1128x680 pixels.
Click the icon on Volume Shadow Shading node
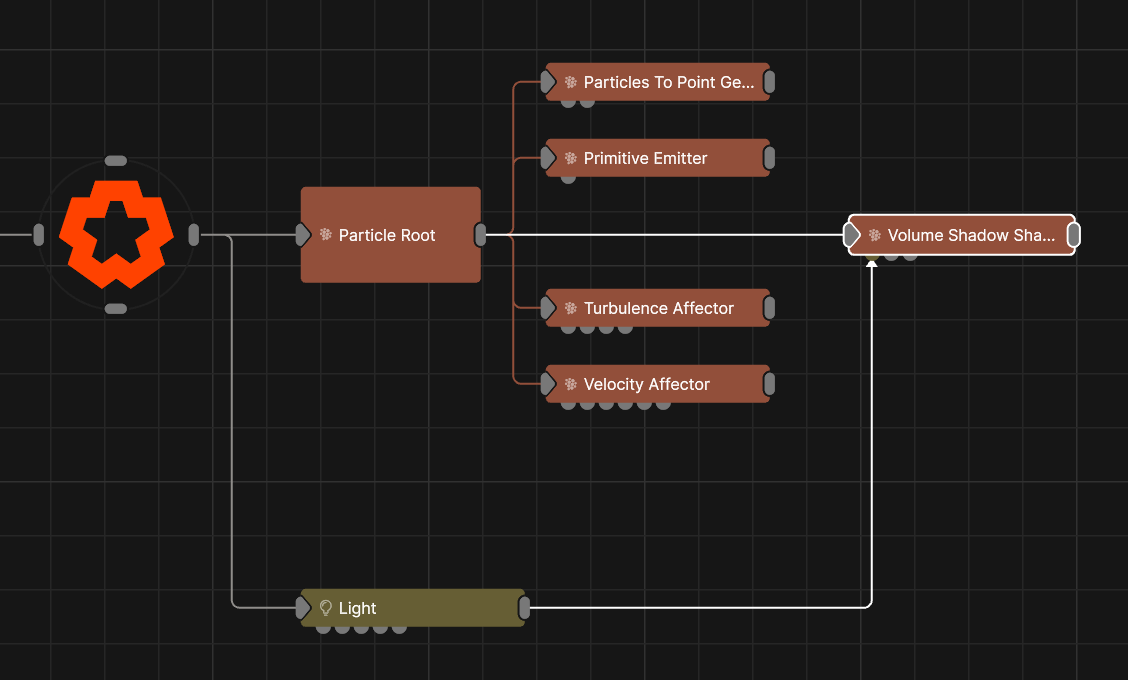(875, 235)
